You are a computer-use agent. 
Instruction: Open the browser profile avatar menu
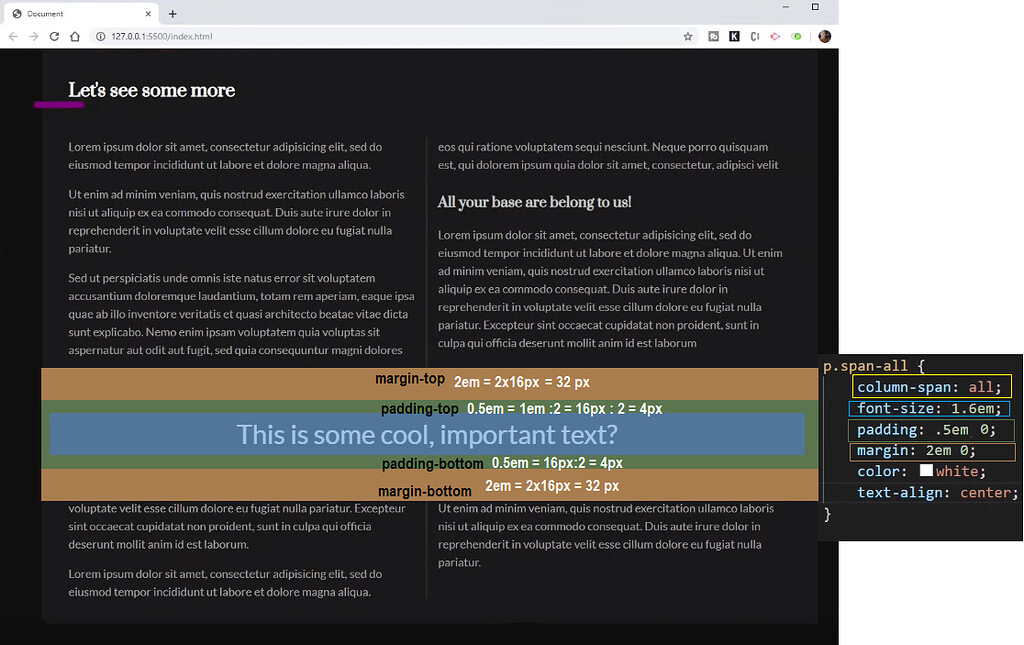[823, 35]
